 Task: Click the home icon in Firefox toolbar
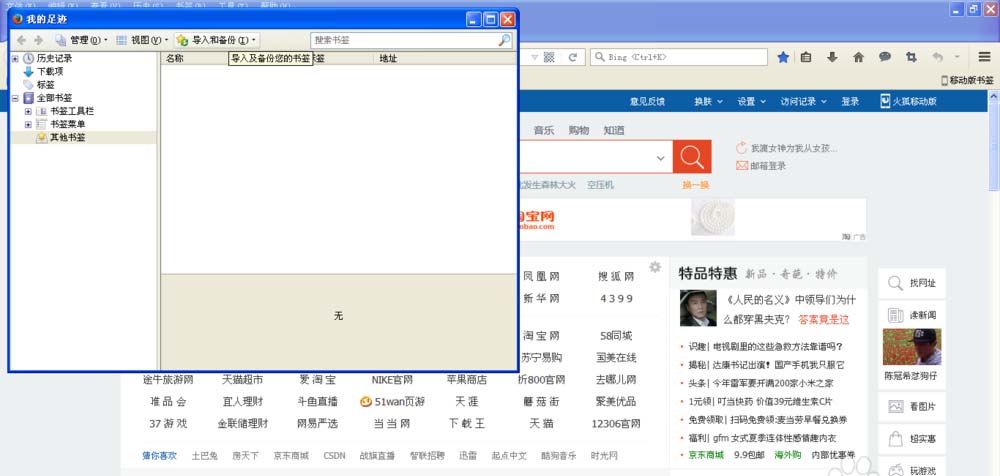[x=858, y=57]
